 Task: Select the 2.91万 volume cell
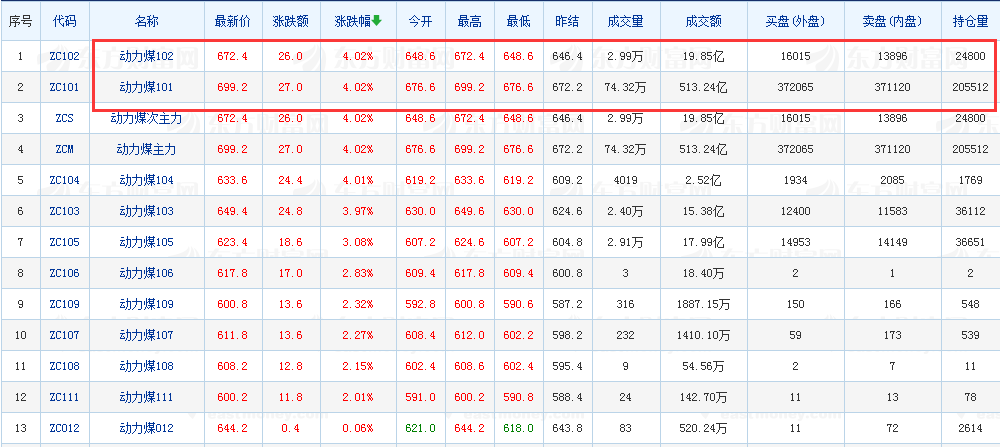point(626,242)
